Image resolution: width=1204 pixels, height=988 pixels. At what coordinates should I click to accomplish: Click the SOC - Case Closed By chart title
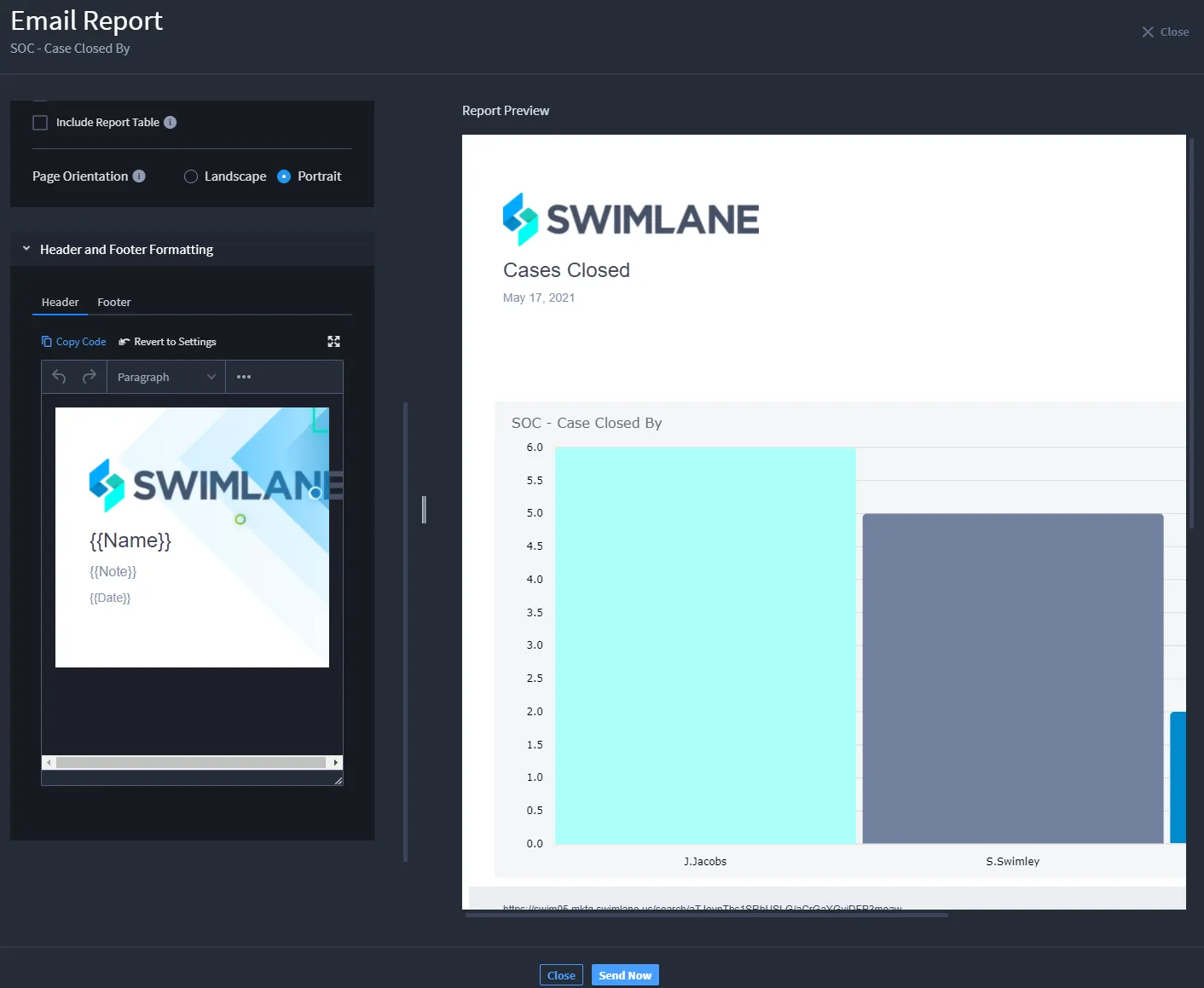587,423
